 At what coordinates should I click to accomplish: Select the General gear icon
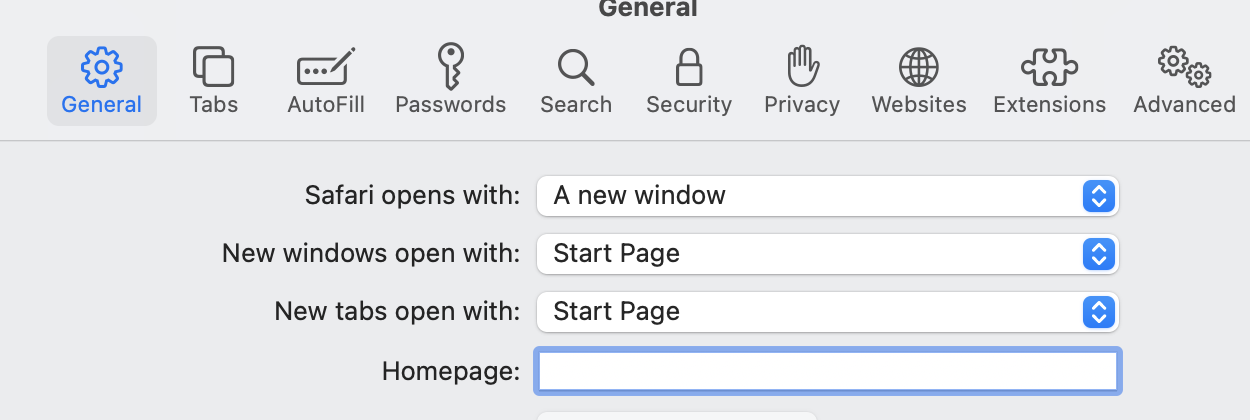click(101, 67)
